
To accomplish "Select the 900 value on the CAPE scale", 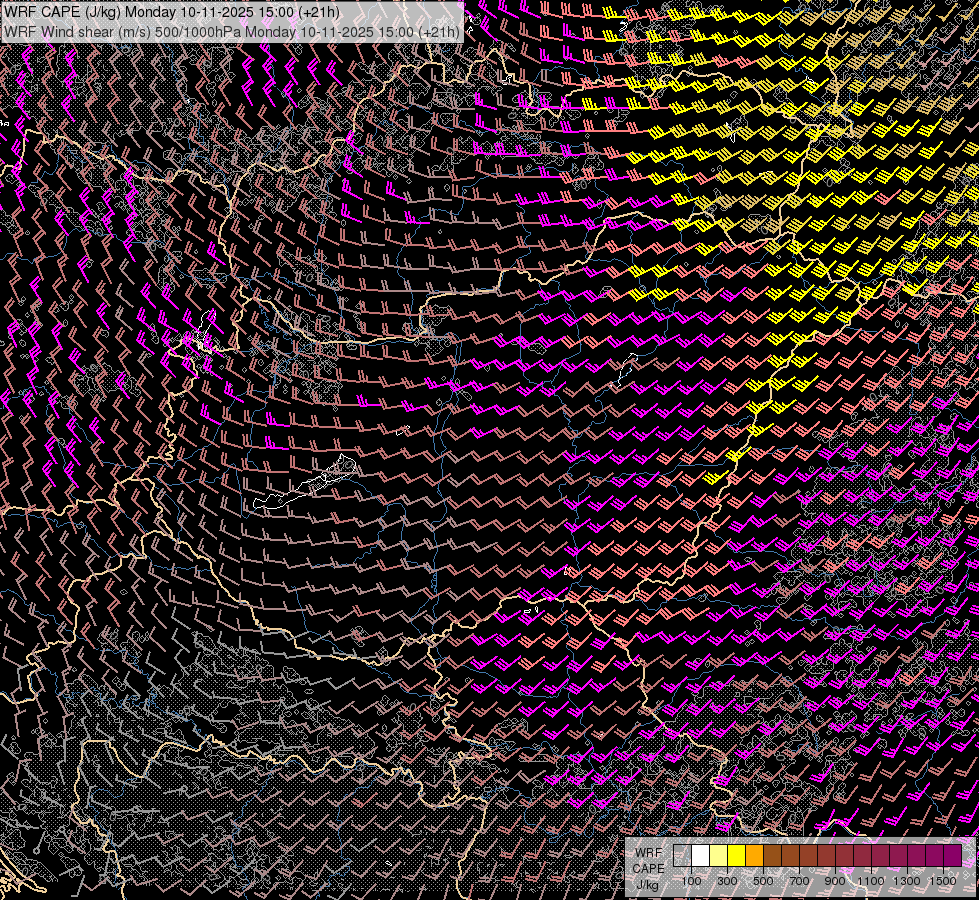I will click(835, 881).
